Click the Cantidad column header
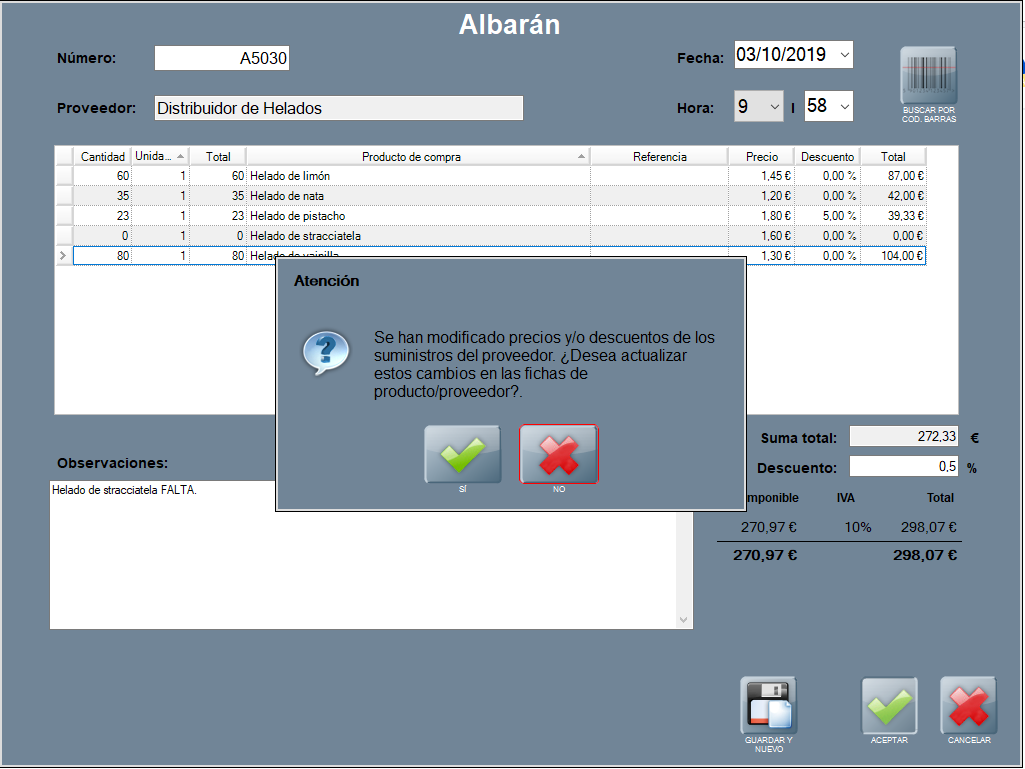This screenshot has height=769, width=1025. [x=102, y=157]
